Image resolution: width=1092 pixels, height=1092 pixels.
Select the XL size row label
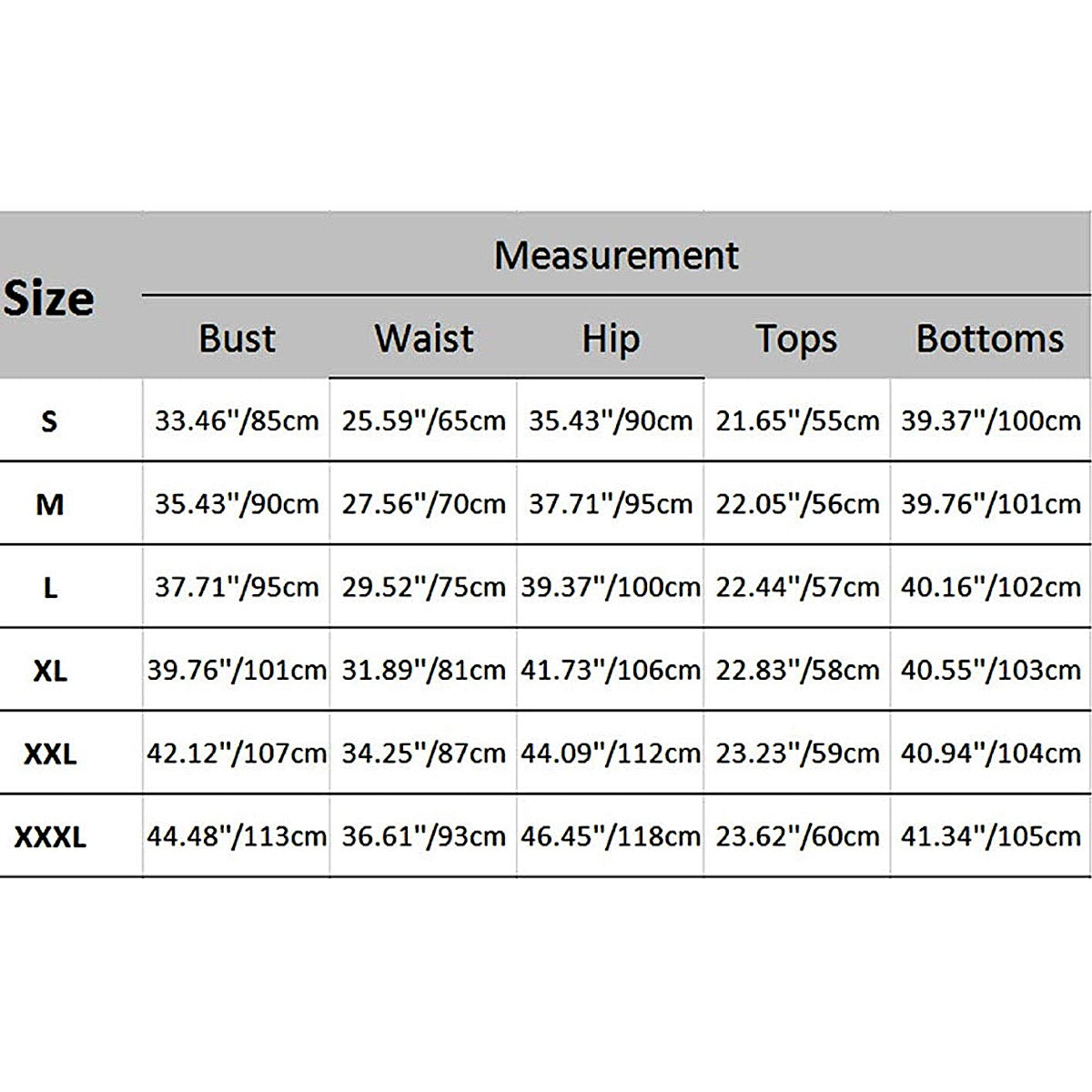(50, 671)
